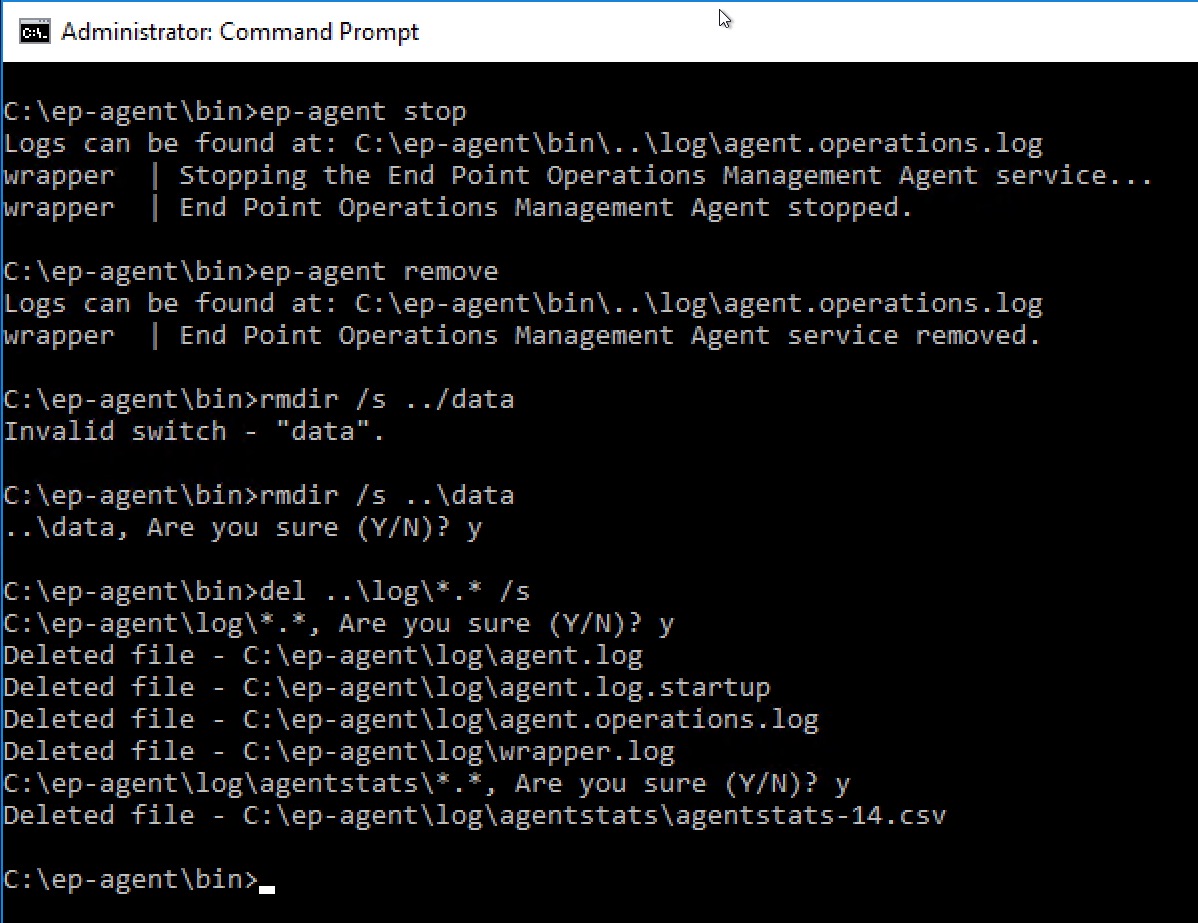
Task: Click the Deleted file wrapper.log line
Action: (x=339, y=752)
